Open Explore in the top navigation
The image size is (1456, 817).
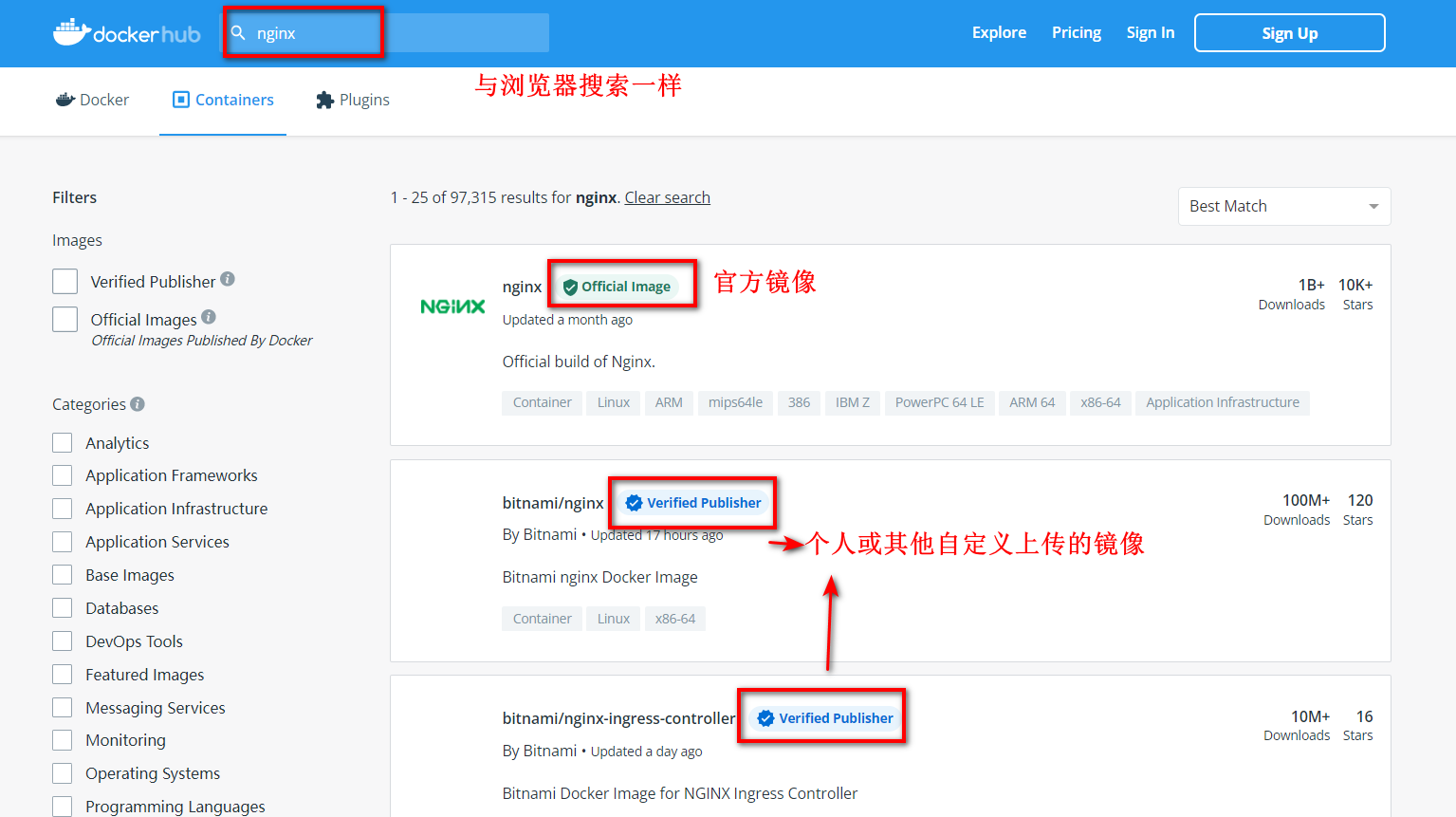pyautogui.click(x=999, y=32)
